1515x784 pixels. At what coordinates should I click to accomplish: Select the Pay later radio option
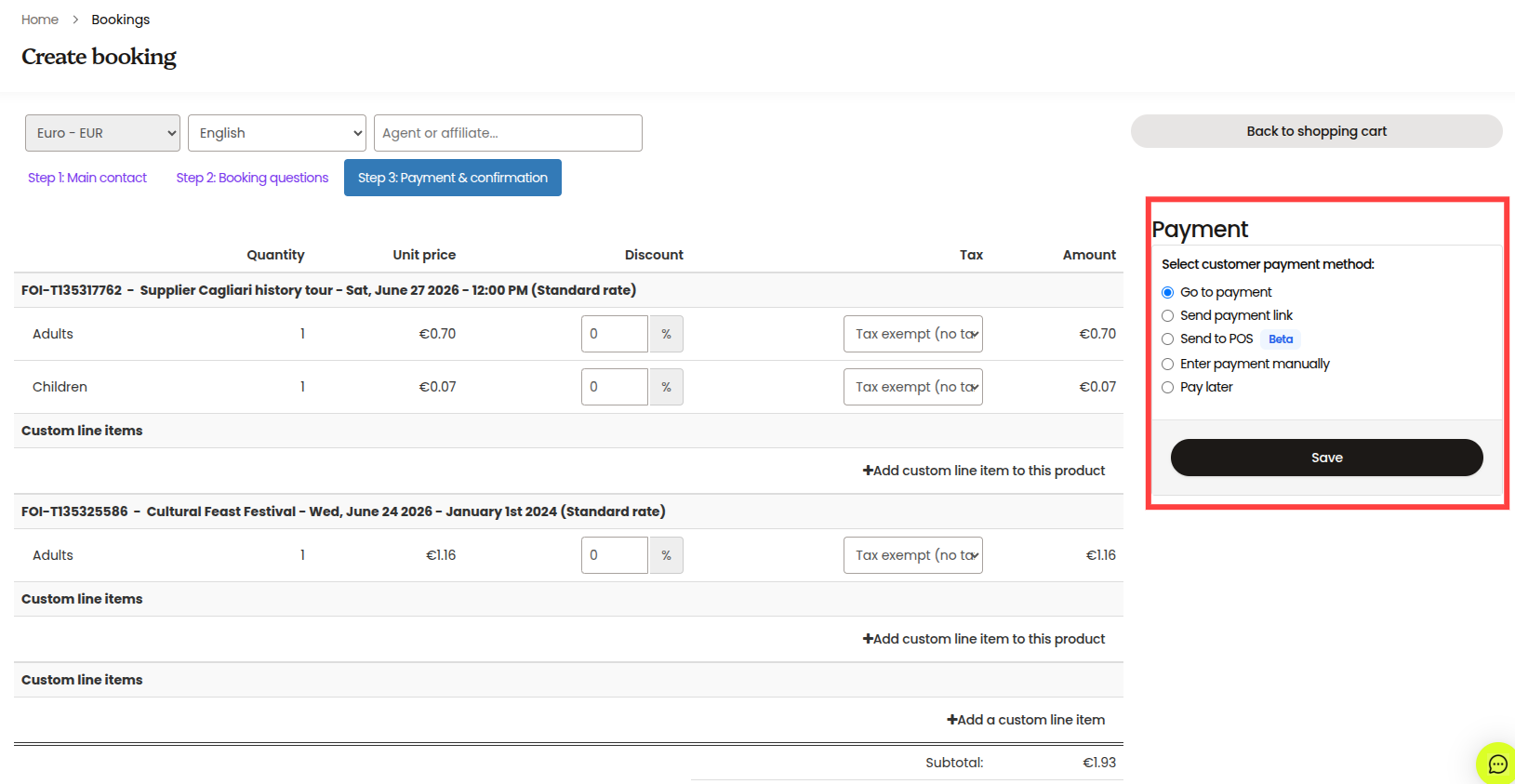(x=1167, y=388)
